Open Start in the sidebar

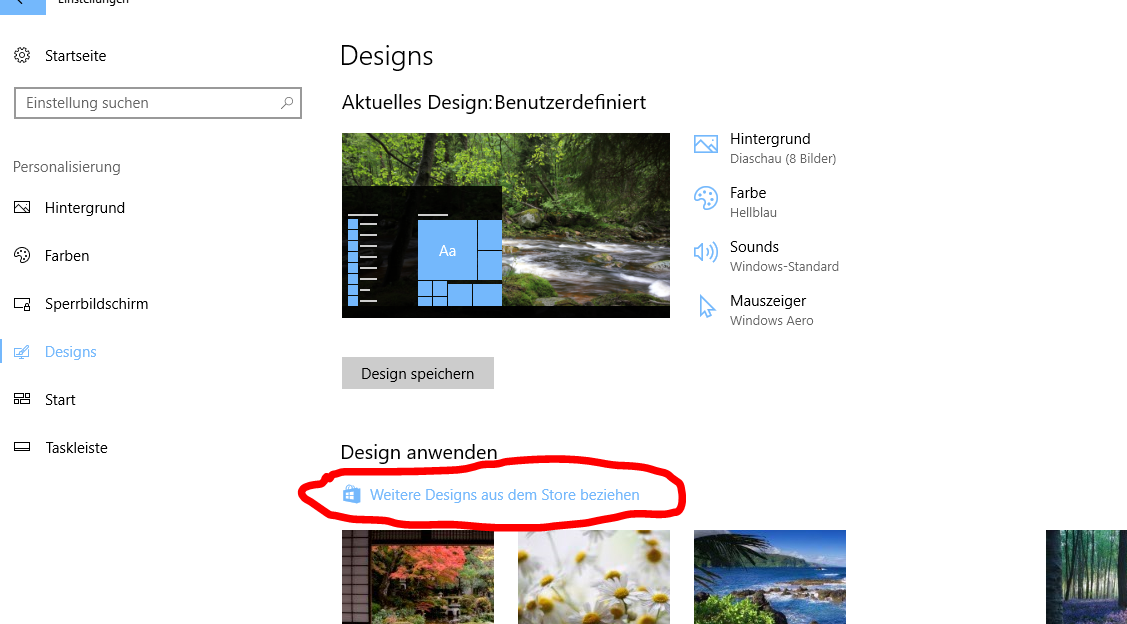[60, 400]
